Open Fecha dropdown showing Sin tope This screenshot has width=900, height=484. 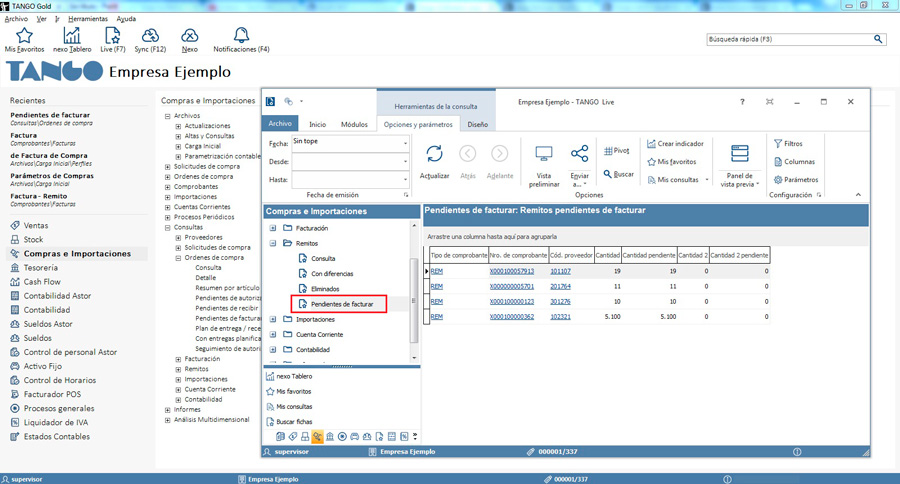[405, 144]
